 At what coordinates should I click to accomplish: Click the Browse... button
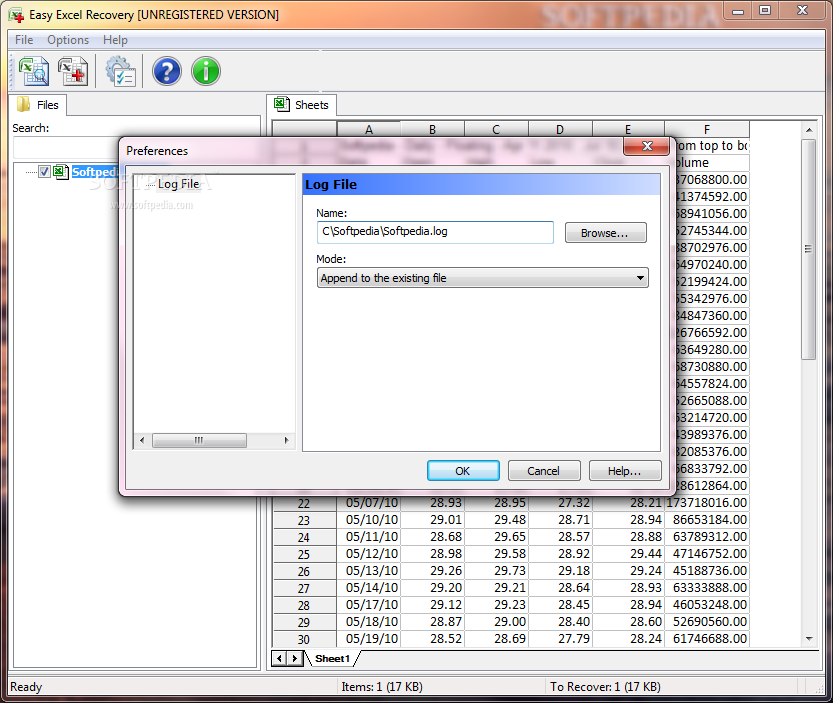click(x=606, y=233)
